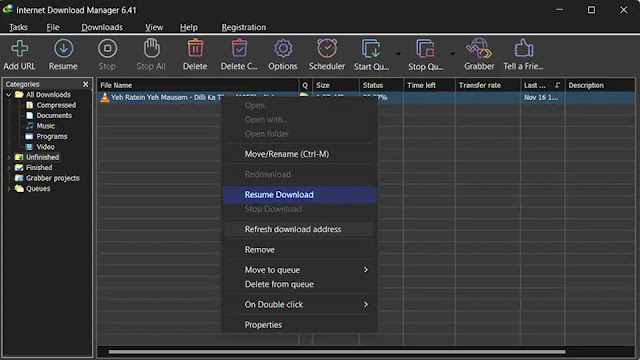The width and height of the screenshot is (640, 360).
Task: Click the Stop toolbar icon
Action: tap(107, 49)
